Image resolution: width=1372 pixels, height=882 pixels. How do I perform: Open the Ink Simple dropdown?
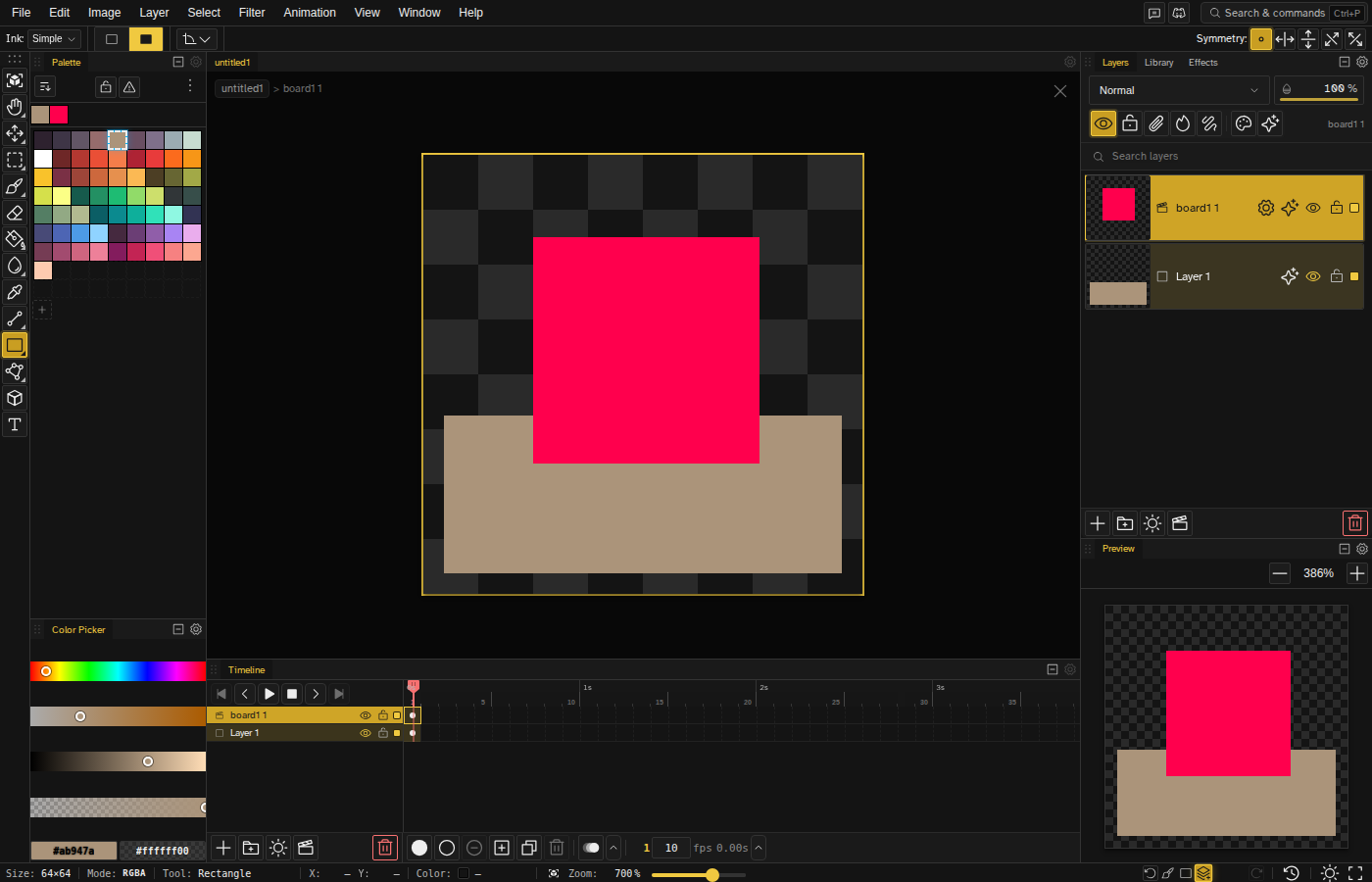point(54,39)
